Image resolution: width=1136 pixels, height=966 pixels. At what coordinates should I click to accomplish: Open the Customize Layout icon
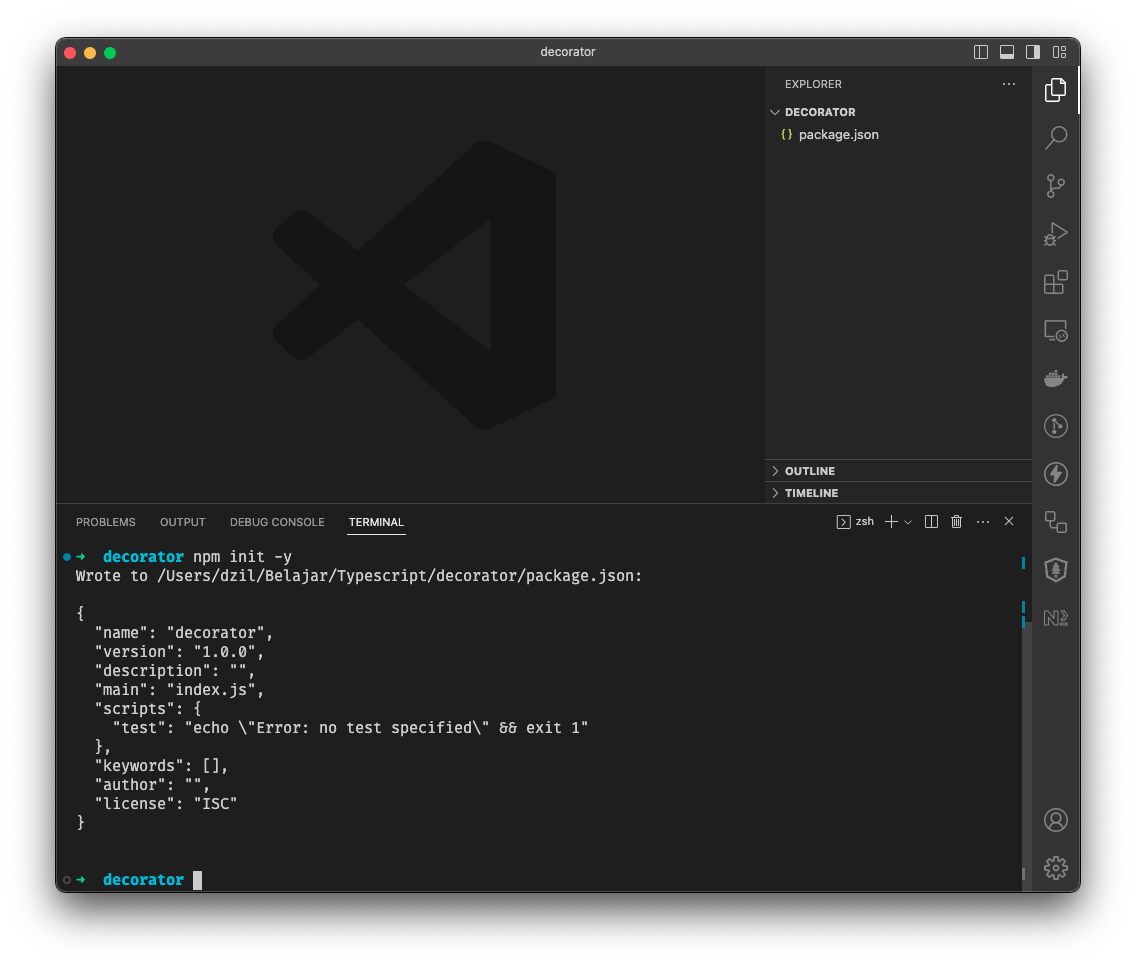[1059, 52]
